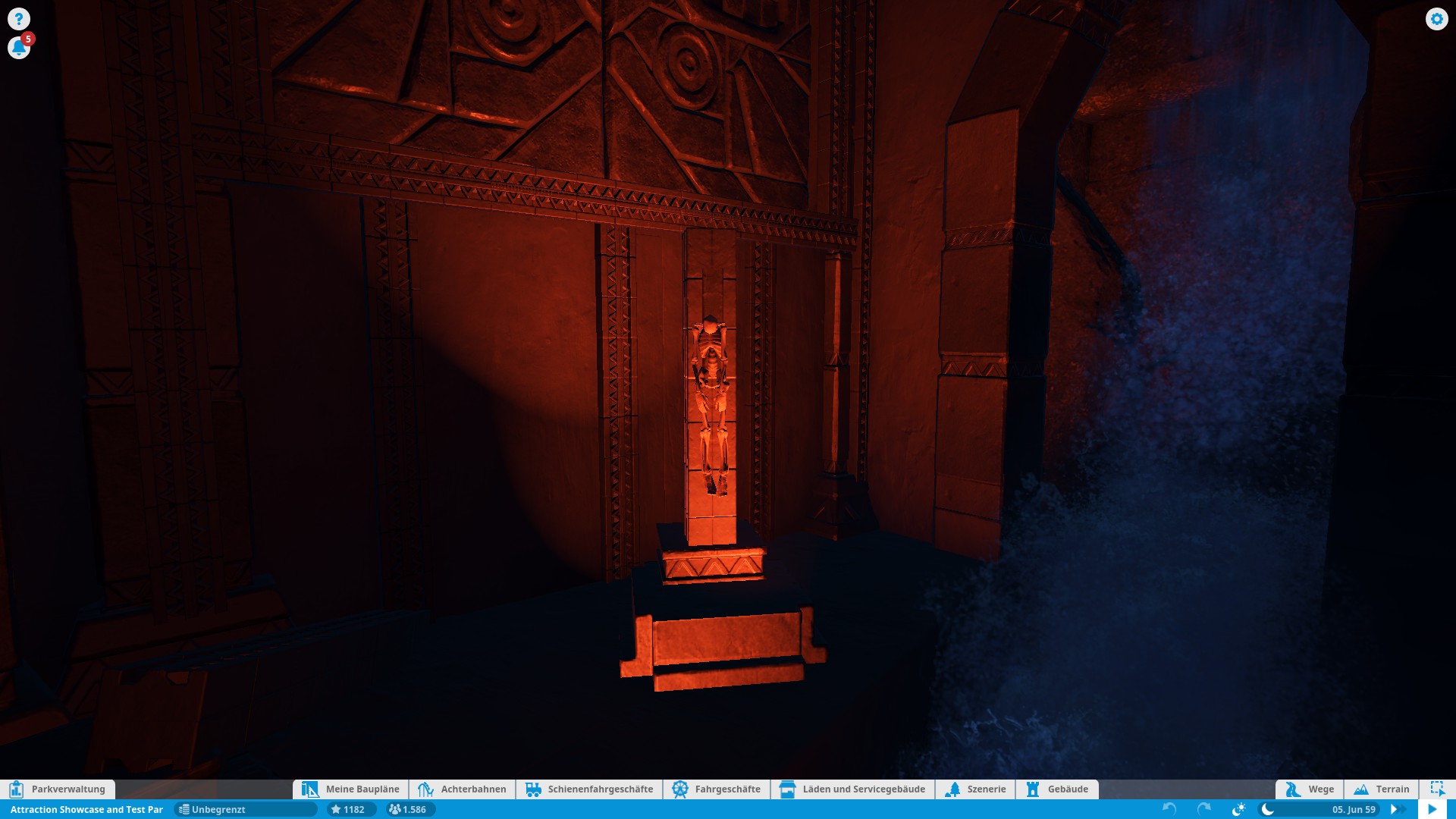
Task: Open the Parkverwaltung tab
Action: point(58,789)
